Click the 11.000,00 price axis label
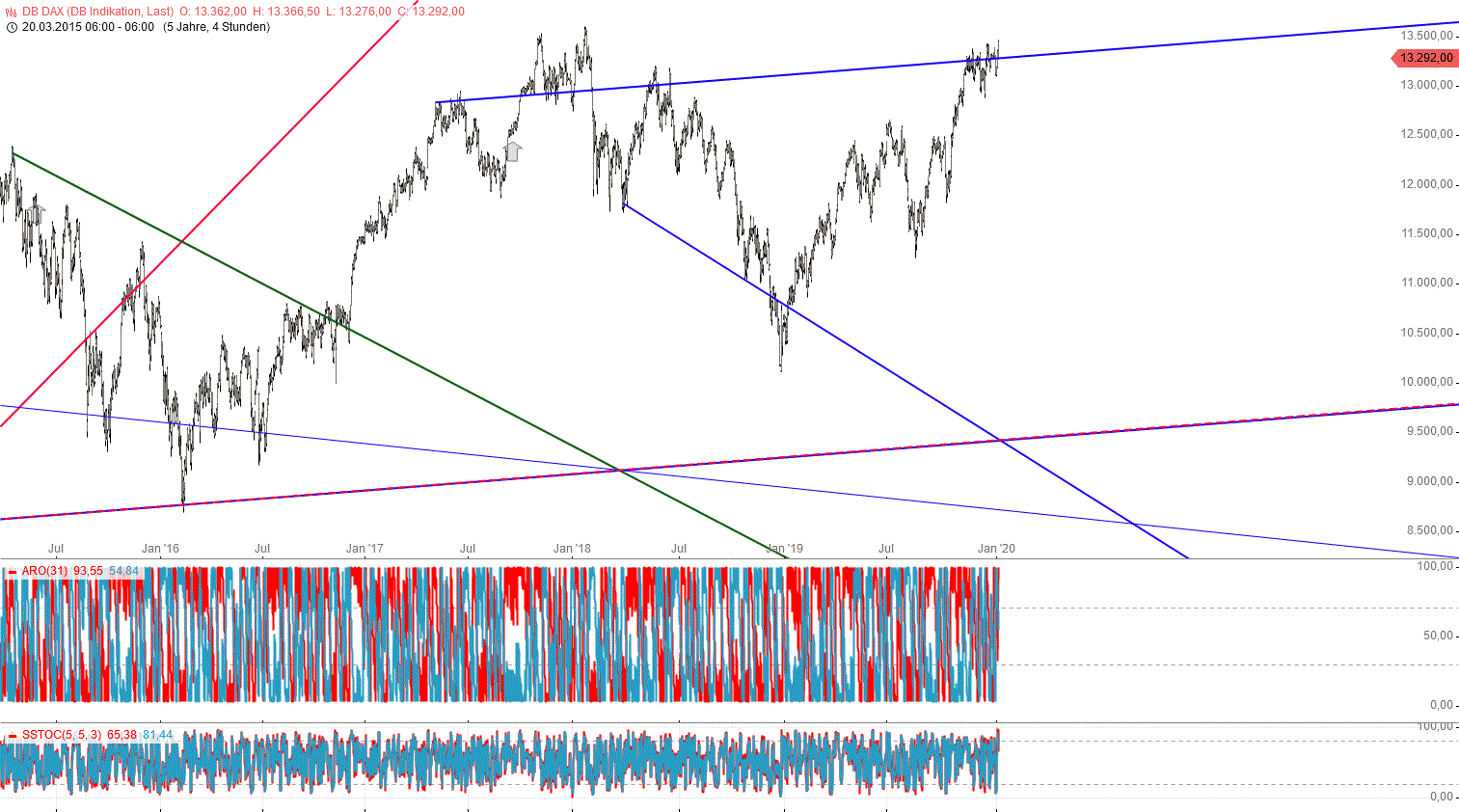 tap(1426, 283)
